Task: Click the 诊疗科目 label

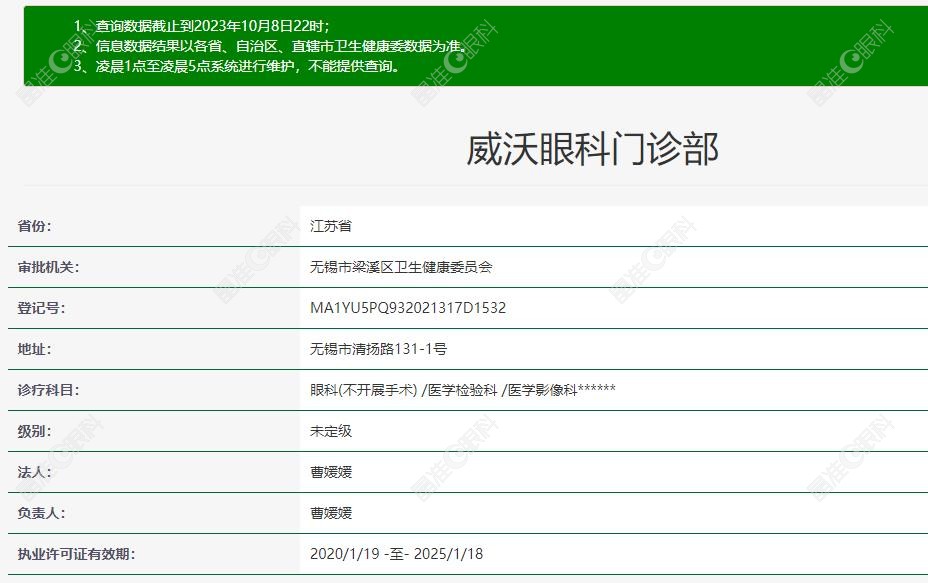Action: click(x=48, y=390)
